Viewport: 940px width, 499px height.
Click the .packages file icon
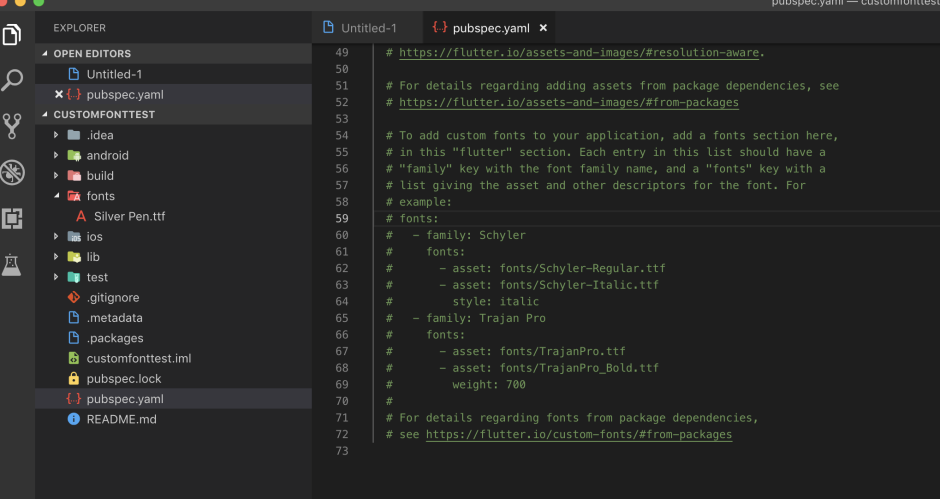(x=74, y=338)
